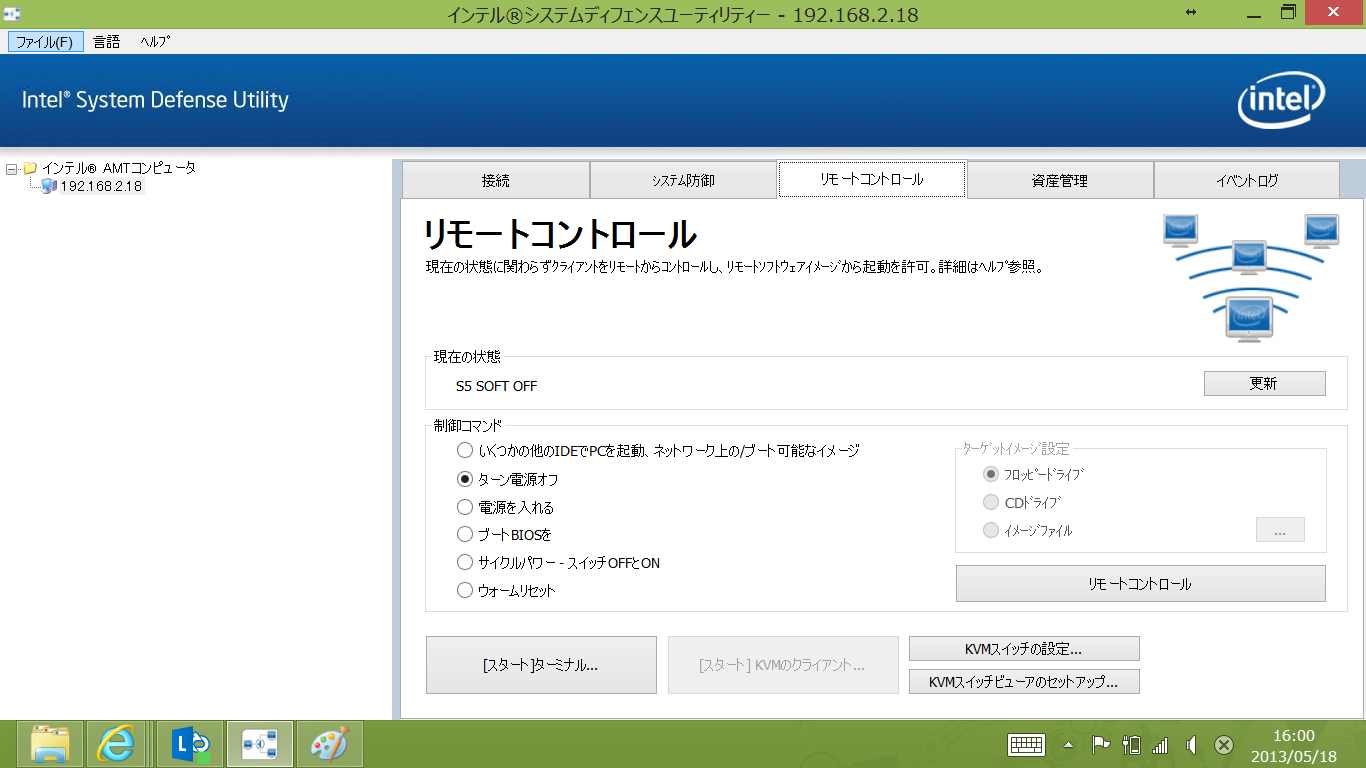
Task: Switch to the 接続 tab
Action: 496,180
